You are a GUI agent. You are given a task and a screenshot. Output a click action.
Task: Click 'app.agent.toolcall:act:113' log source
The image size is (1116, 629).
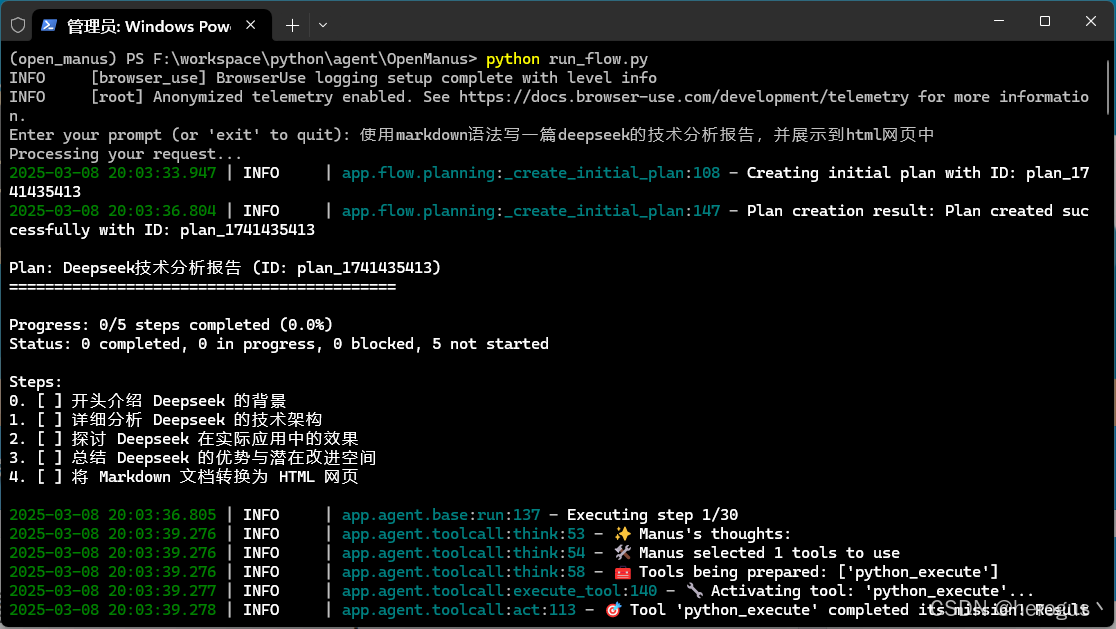point(458,610)
